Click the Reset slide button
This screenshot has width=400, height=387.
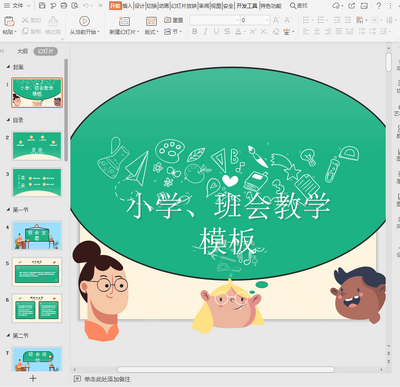[173, 20]
